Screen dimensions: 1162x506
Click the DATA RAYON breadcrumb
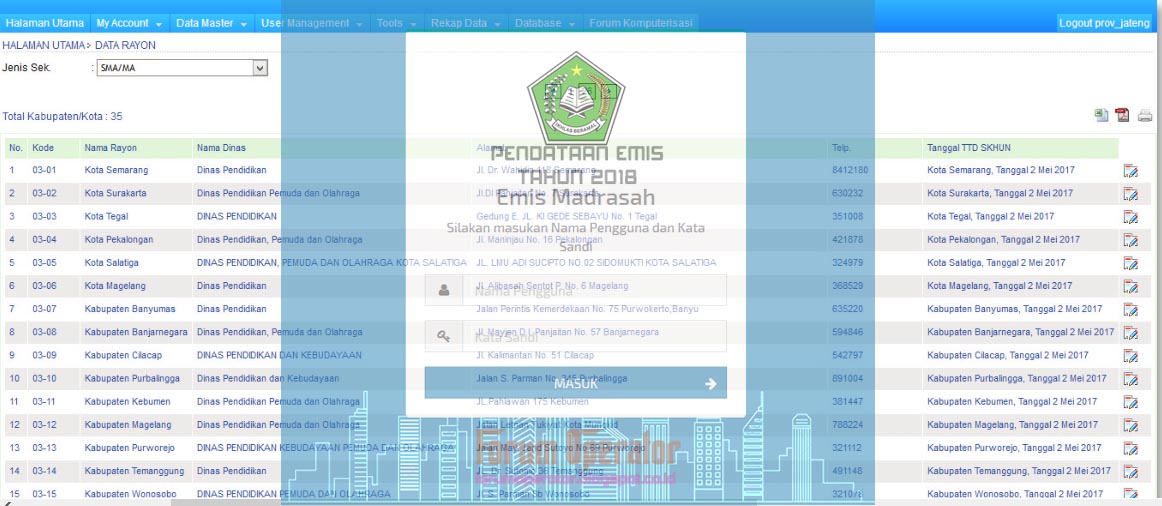point(125,45)
